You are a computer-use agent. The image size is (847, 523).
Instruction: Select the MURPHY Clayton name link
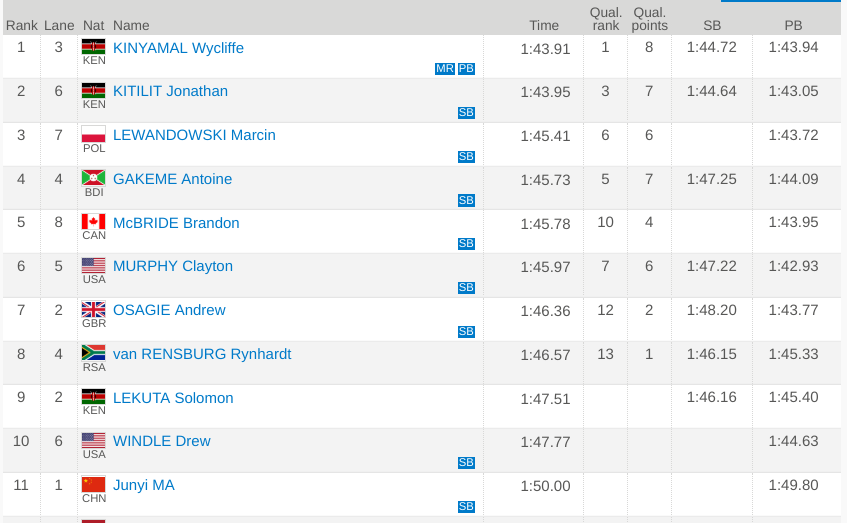(x=172, y=266)
